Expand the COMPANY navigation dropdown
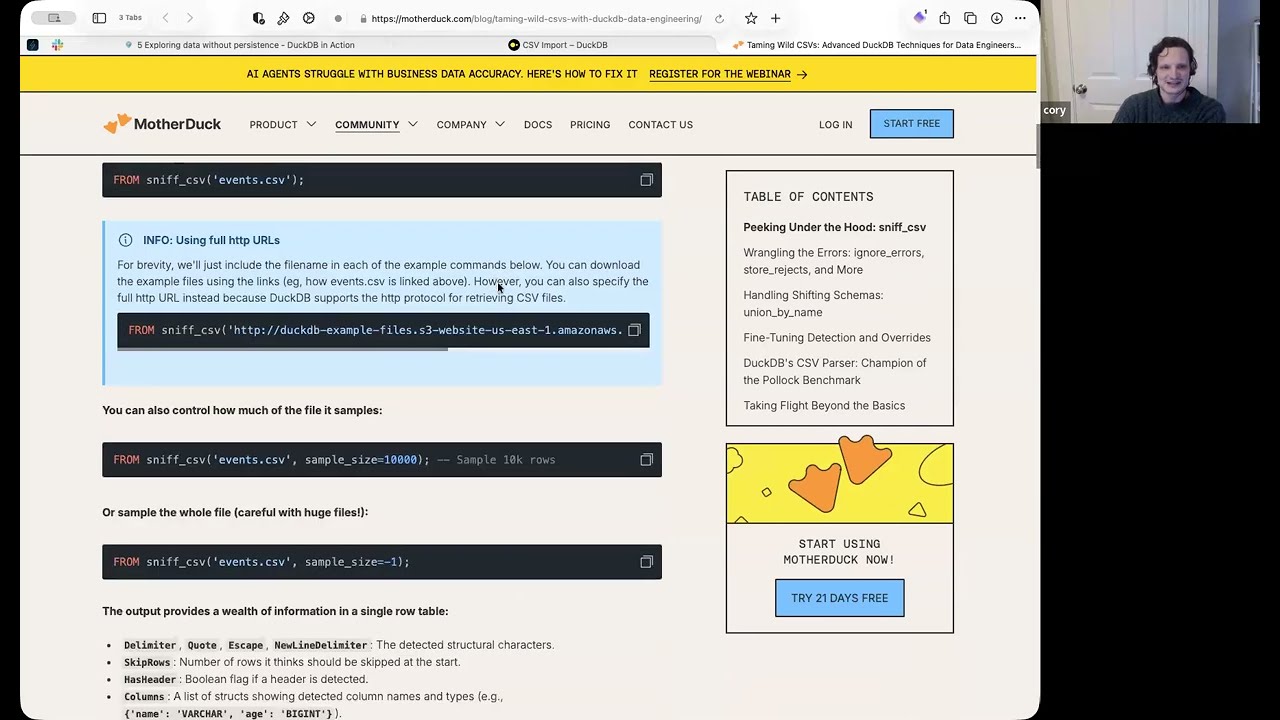1280x720 pixels. click(x=470, y=125)
